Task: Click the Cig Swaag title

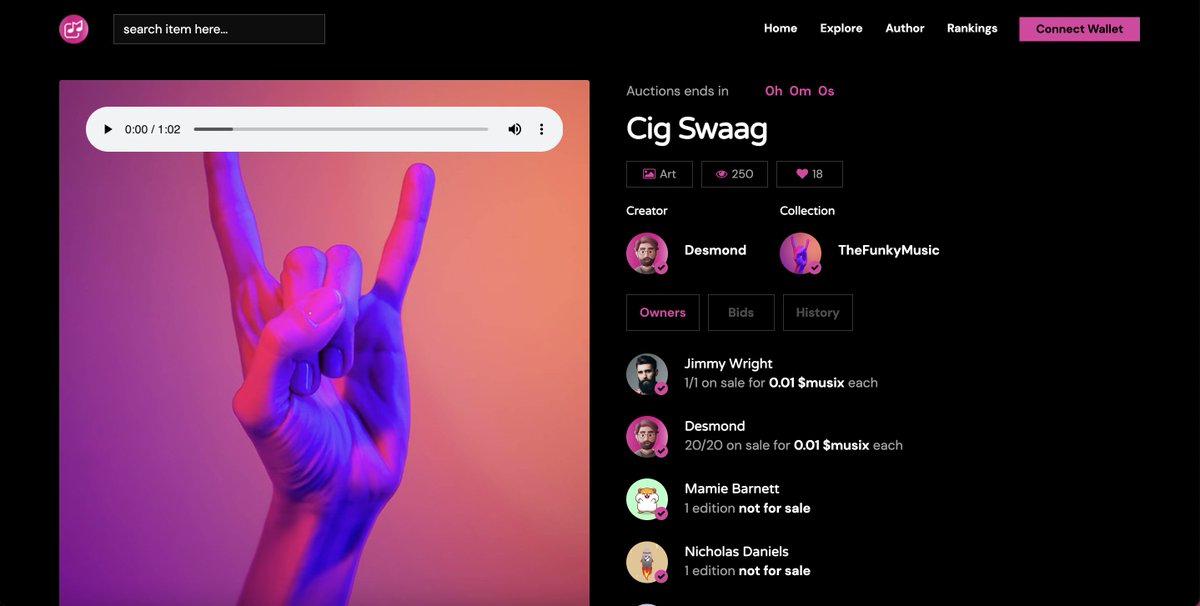Action: tap(697, 129)
